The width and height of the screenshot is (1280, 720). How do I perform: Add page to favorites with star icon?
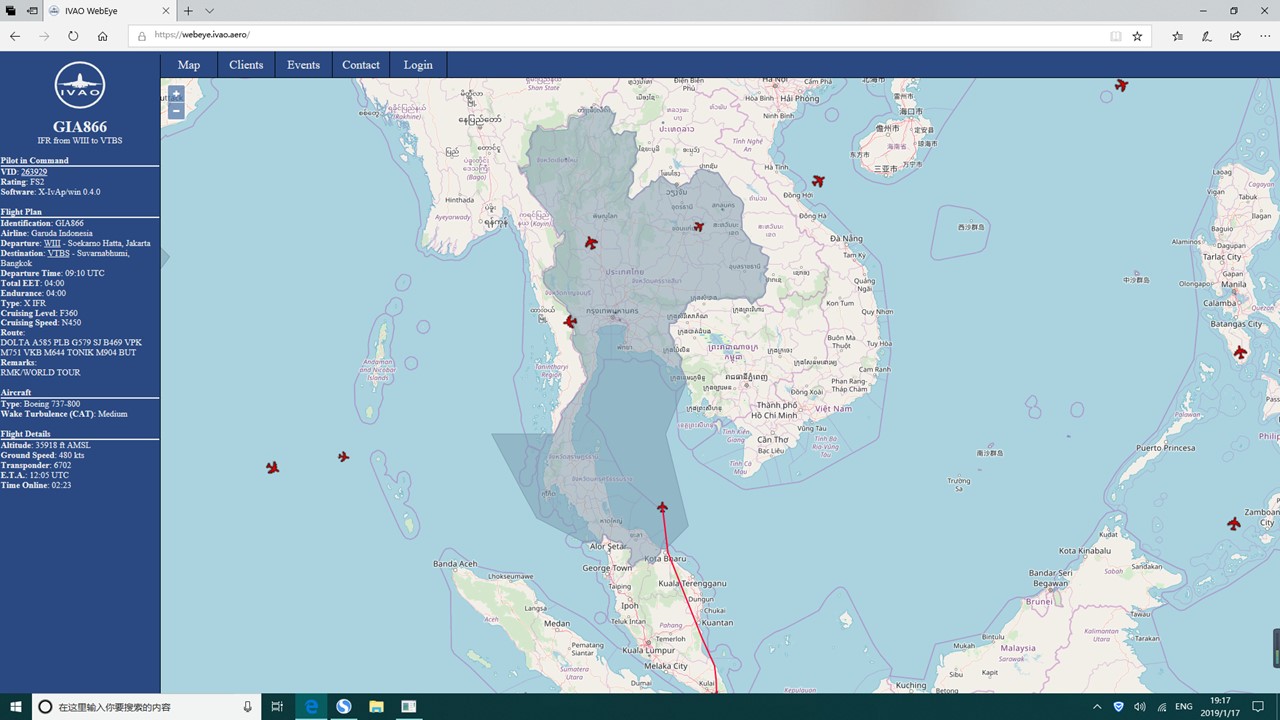point(1137,36)
